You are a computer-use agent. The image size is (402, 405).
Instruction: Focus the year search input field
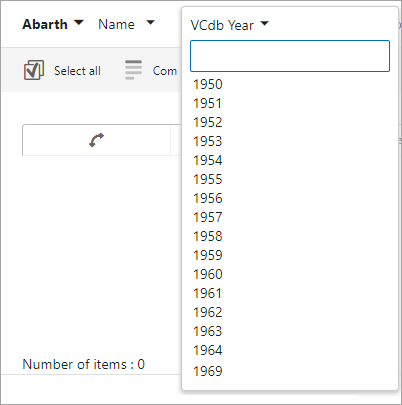point(290,56)
